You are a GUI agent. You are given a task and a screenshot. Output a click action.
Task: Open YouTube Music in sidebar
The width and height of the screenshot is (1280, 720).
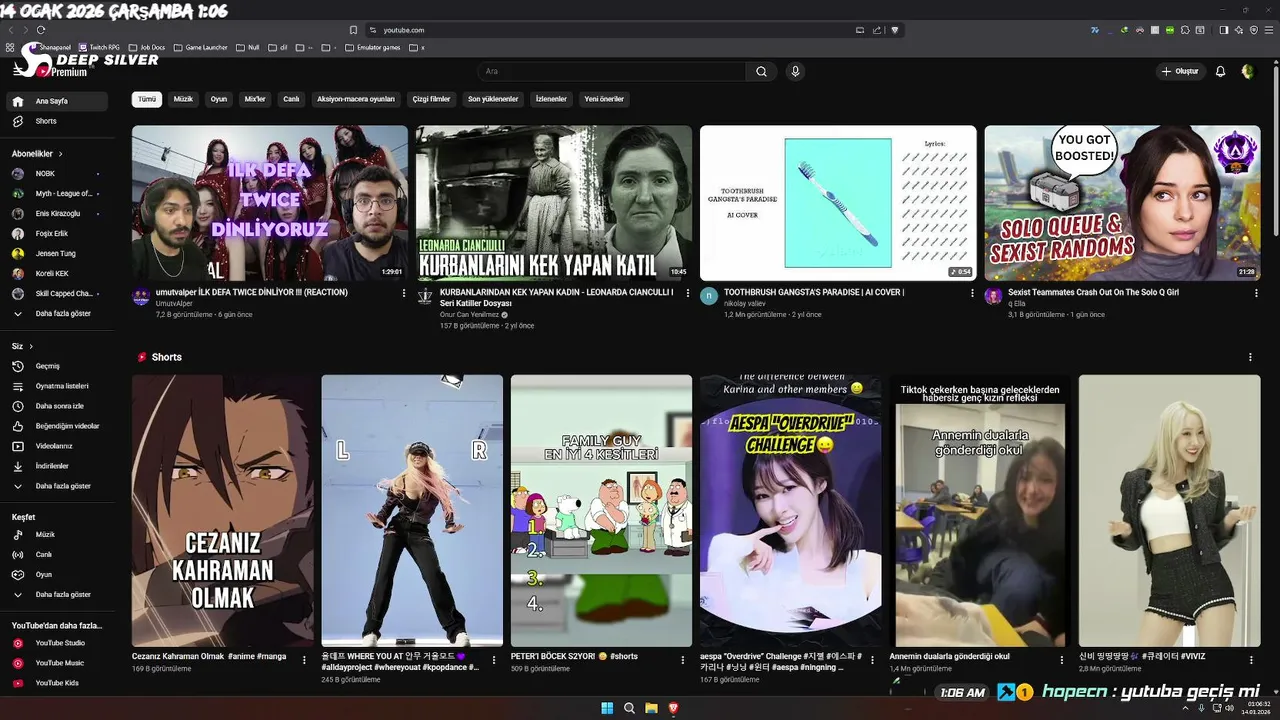click(56, 663)
